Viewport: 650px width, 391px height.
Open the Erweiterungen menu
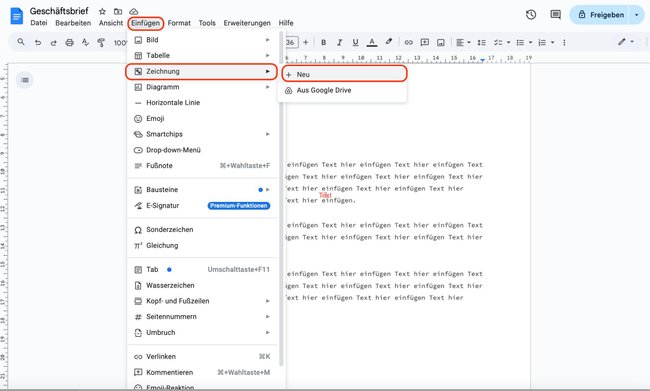[247, 23]
